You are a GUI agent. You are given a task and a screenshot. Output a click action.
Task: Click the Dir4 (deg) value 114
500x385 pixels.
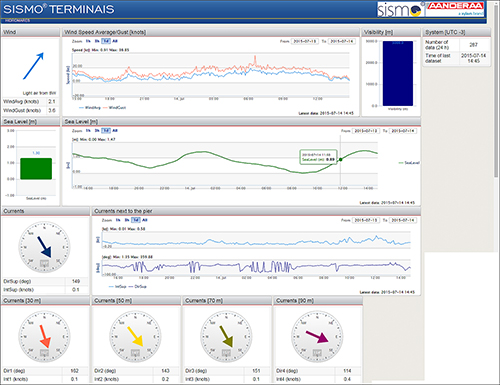tap(347, 371)
